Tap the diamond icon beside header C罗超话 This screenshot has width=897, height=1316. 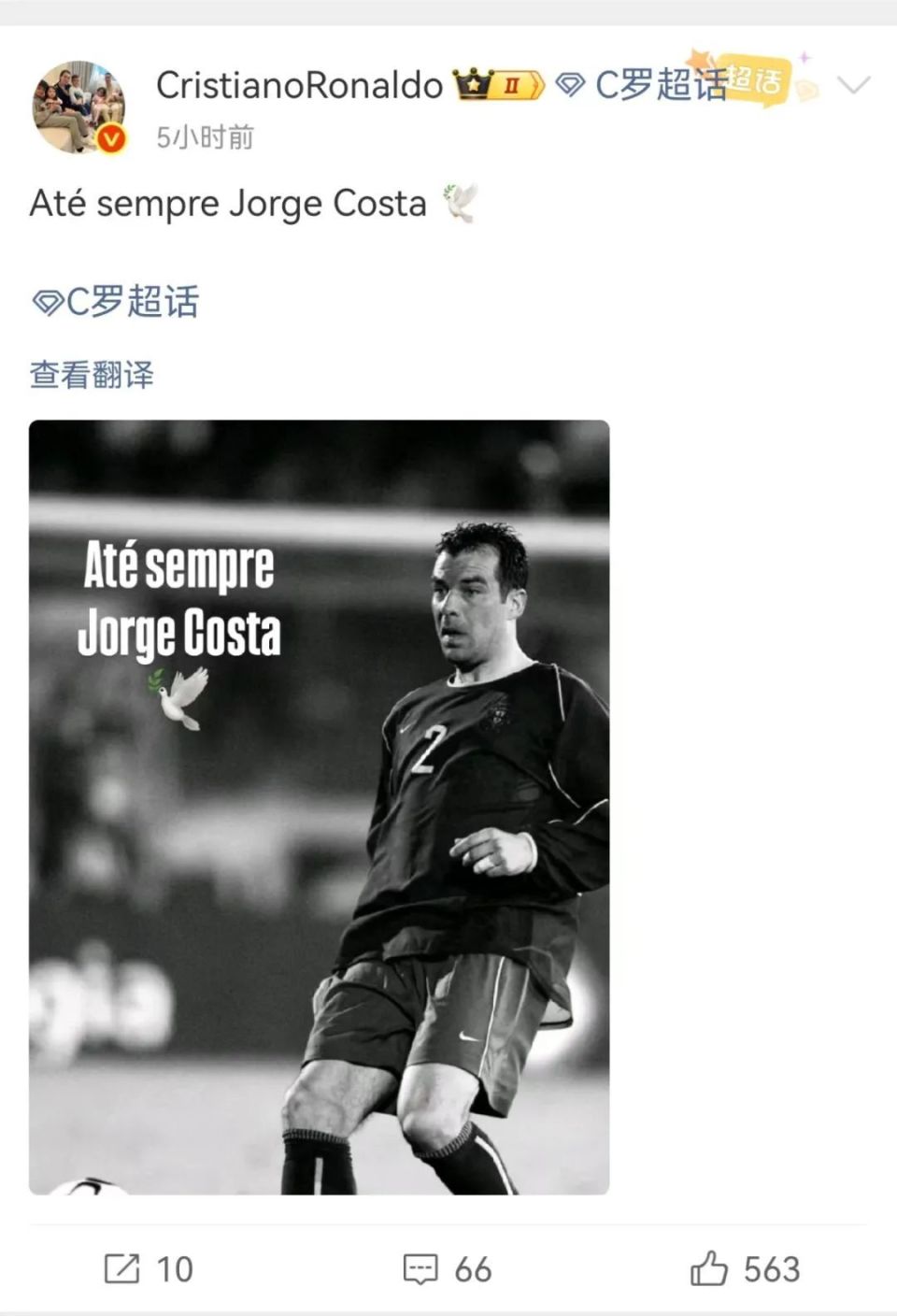[570, 86]
